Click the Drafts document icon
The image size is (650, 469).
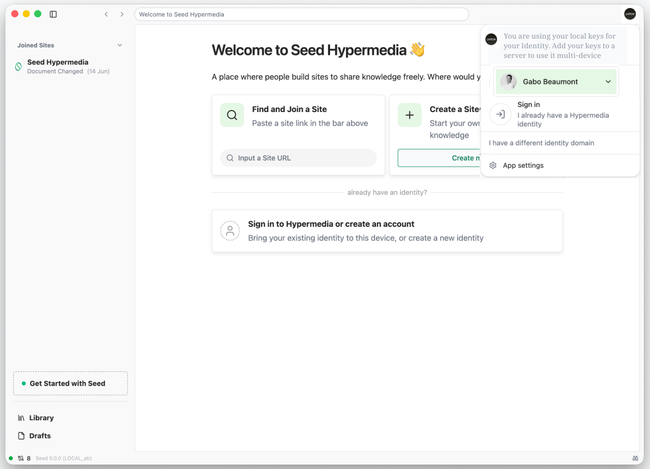[x=21, y=436]
